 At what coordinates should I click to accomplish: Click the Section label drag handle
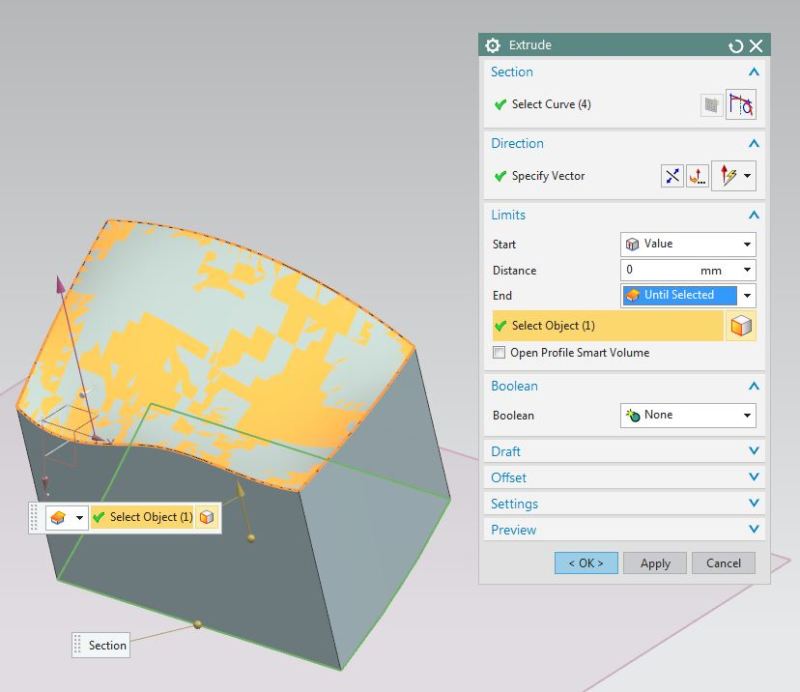(x=78, y=645)
